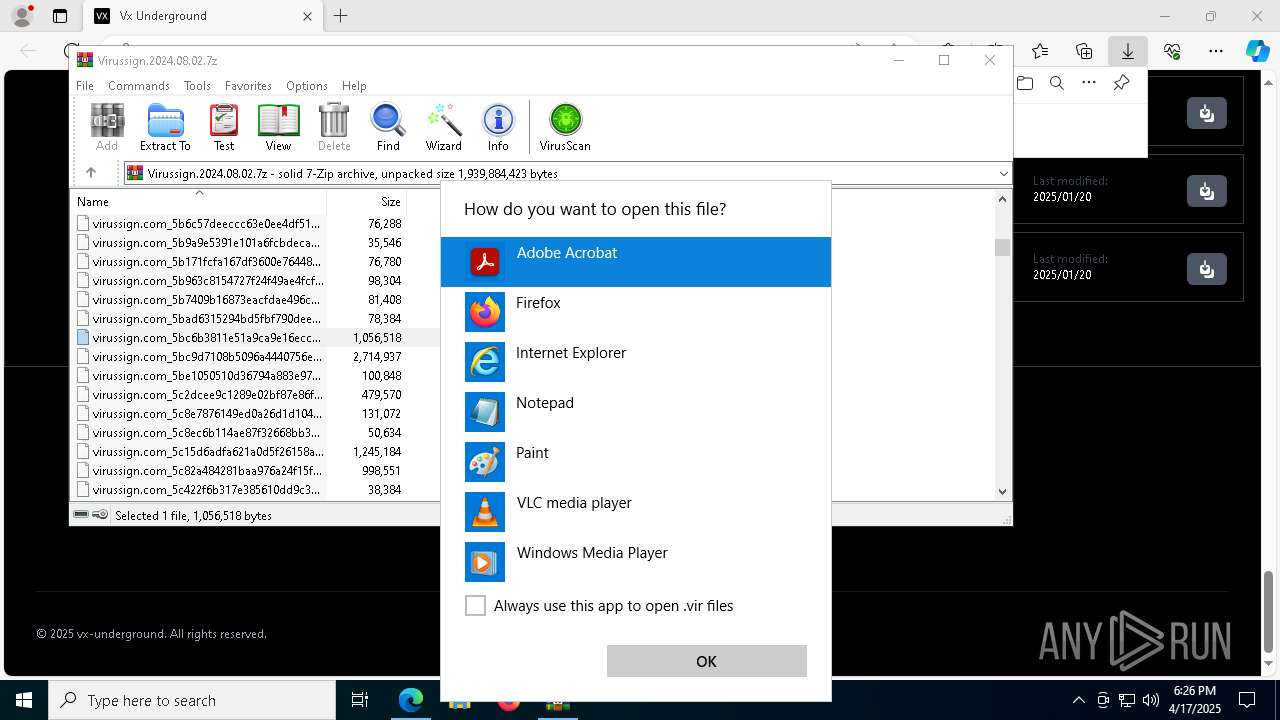
Task: Pin the downloads panel pin icon
Action: pos(1122,83)
